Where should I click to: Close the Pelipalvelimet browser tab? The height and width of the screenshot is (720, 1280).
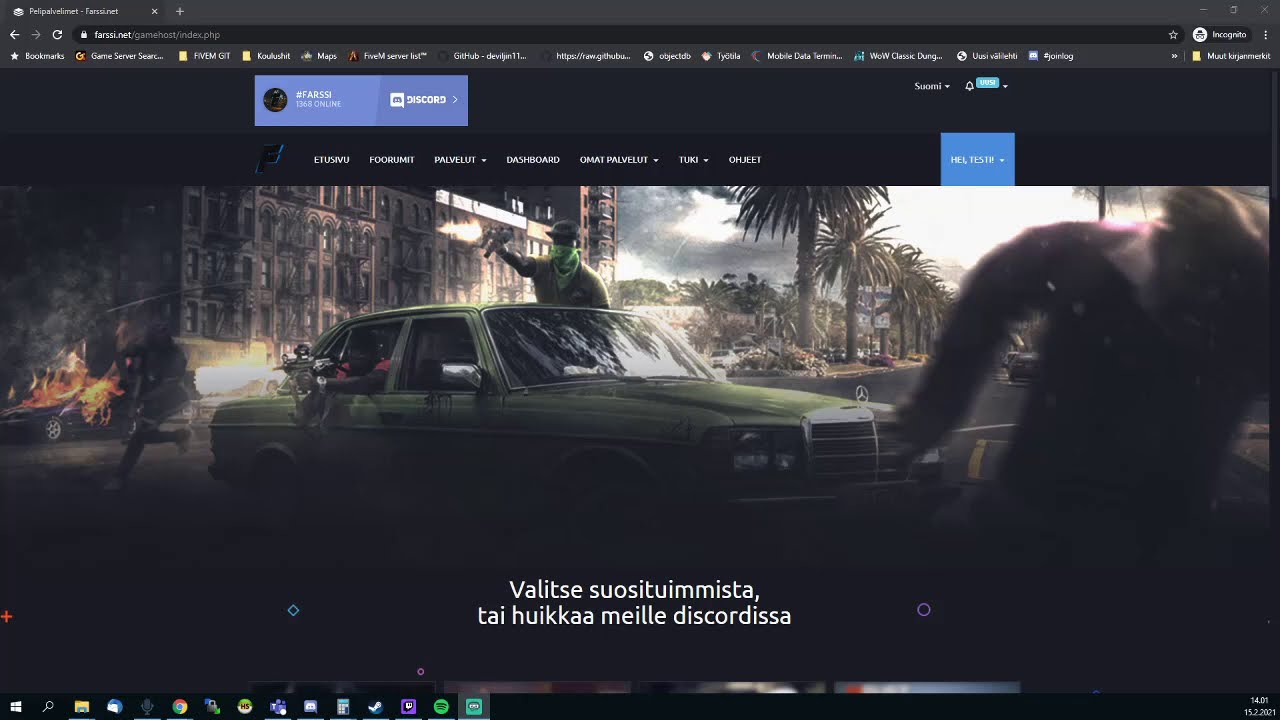click(154, 11)
